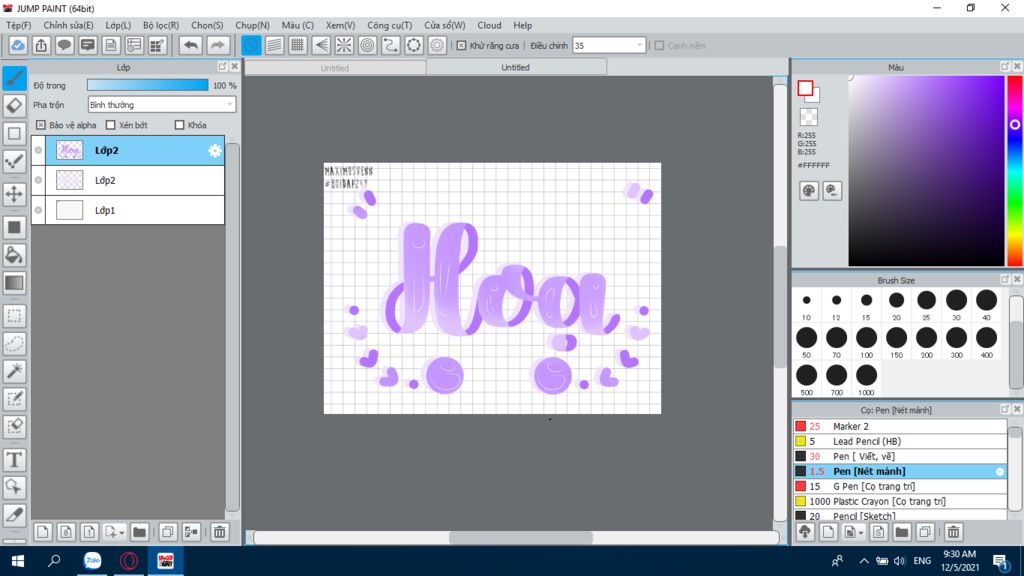This screenshot has height=576, width=1024.
Task: Choose the G Pen brush
Action: point(900,486)
